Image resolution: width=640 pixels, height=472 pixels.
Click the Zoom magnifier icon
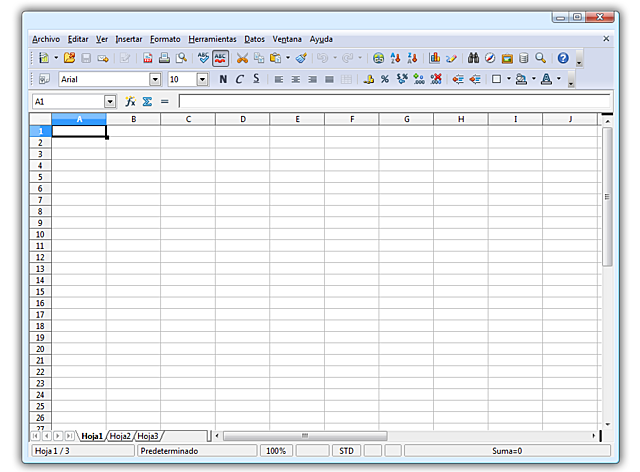click(x=540, y=58)
